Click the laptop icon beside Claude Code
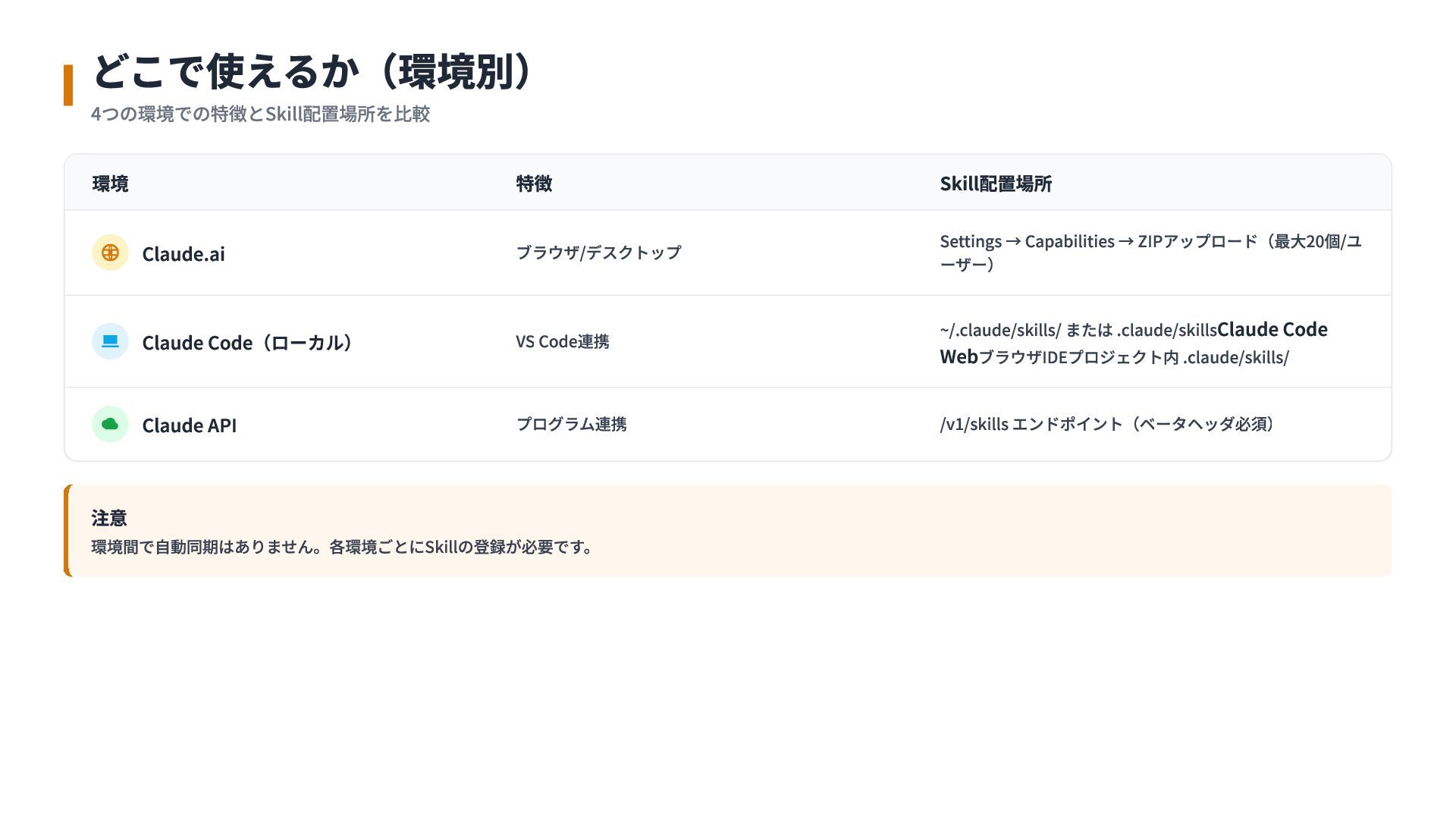 110,341
